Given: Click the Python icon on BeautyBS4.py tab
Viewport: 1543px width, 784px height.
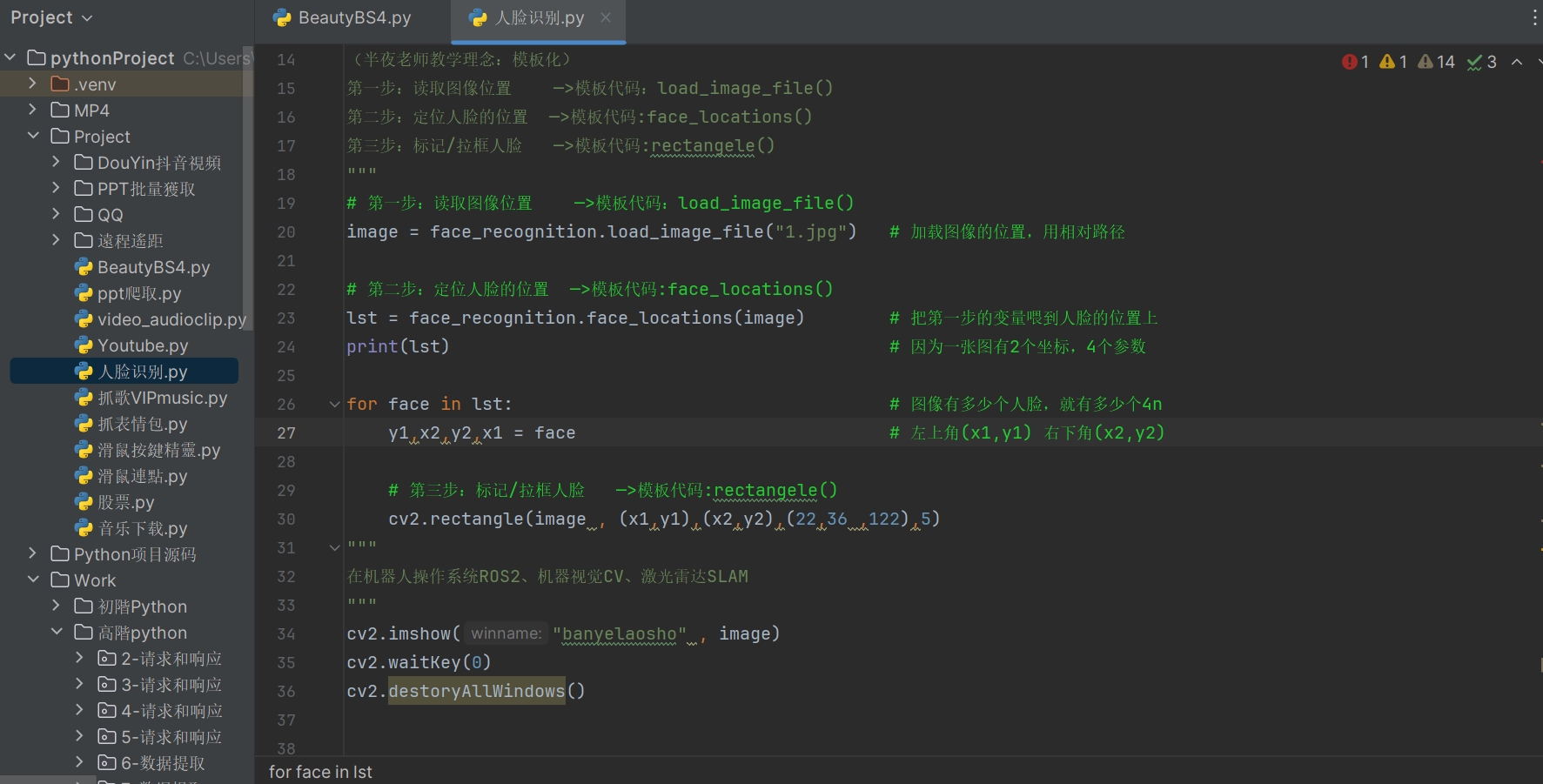Looking at the screenshot, I should click(x=281, y=18).
